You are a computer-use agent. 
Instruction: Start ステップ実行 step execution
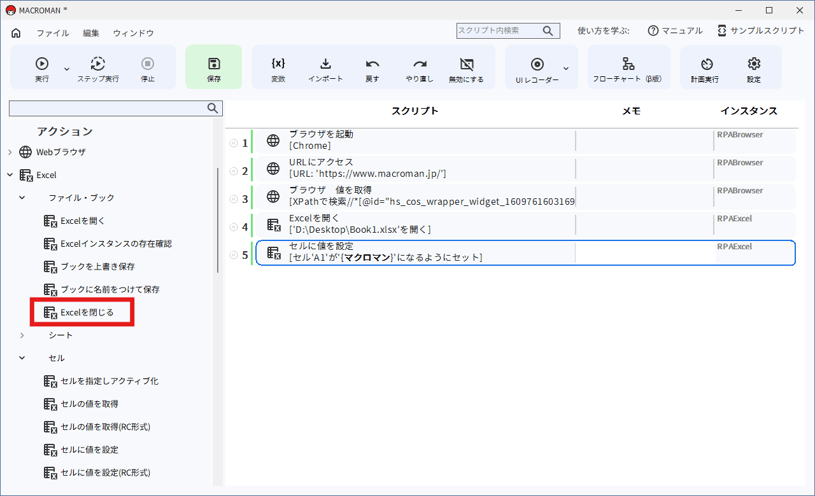point(98,69)
